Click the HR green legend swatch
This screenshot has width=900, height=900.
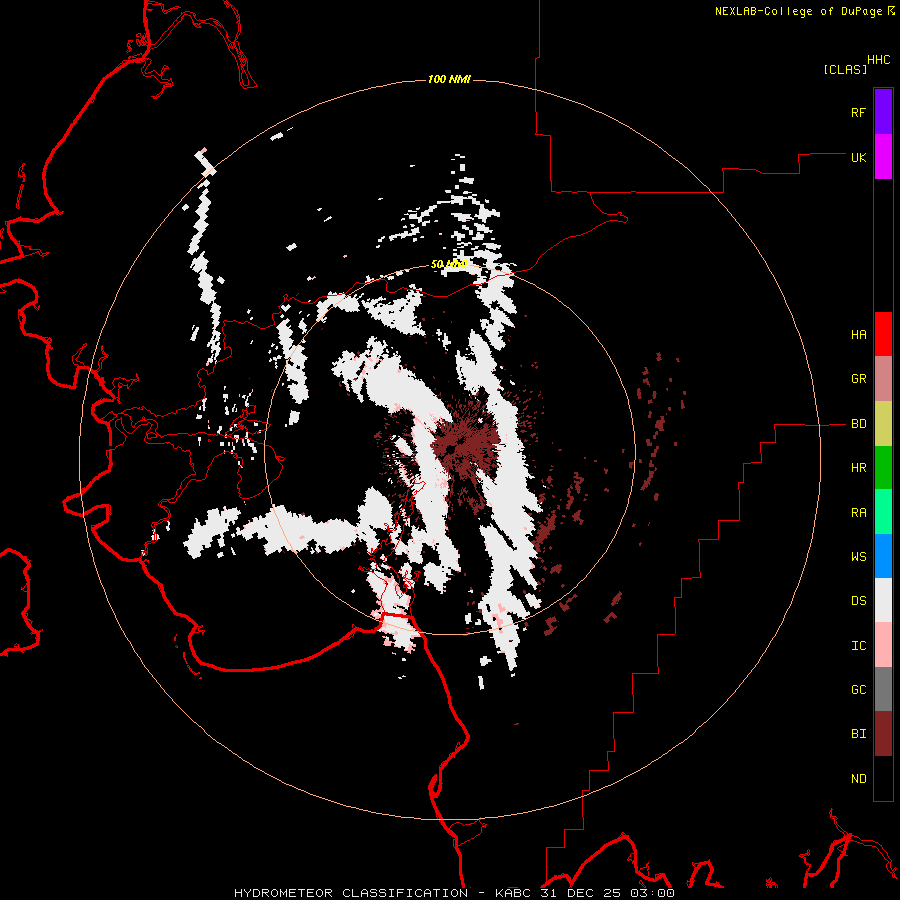pyautogui.click(x=883, y=468)
